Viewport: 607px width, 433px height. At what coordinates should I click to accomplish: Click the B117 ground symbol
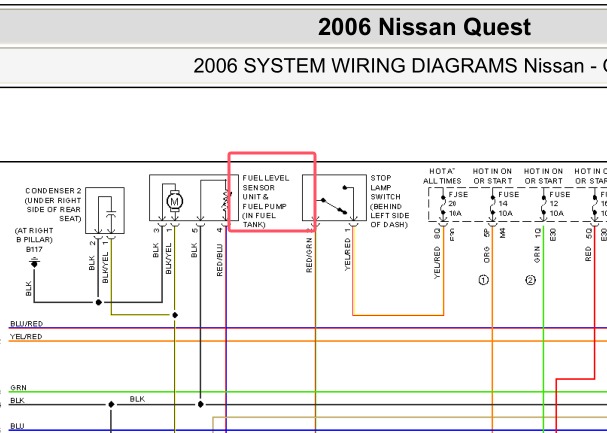pos(34,263)
